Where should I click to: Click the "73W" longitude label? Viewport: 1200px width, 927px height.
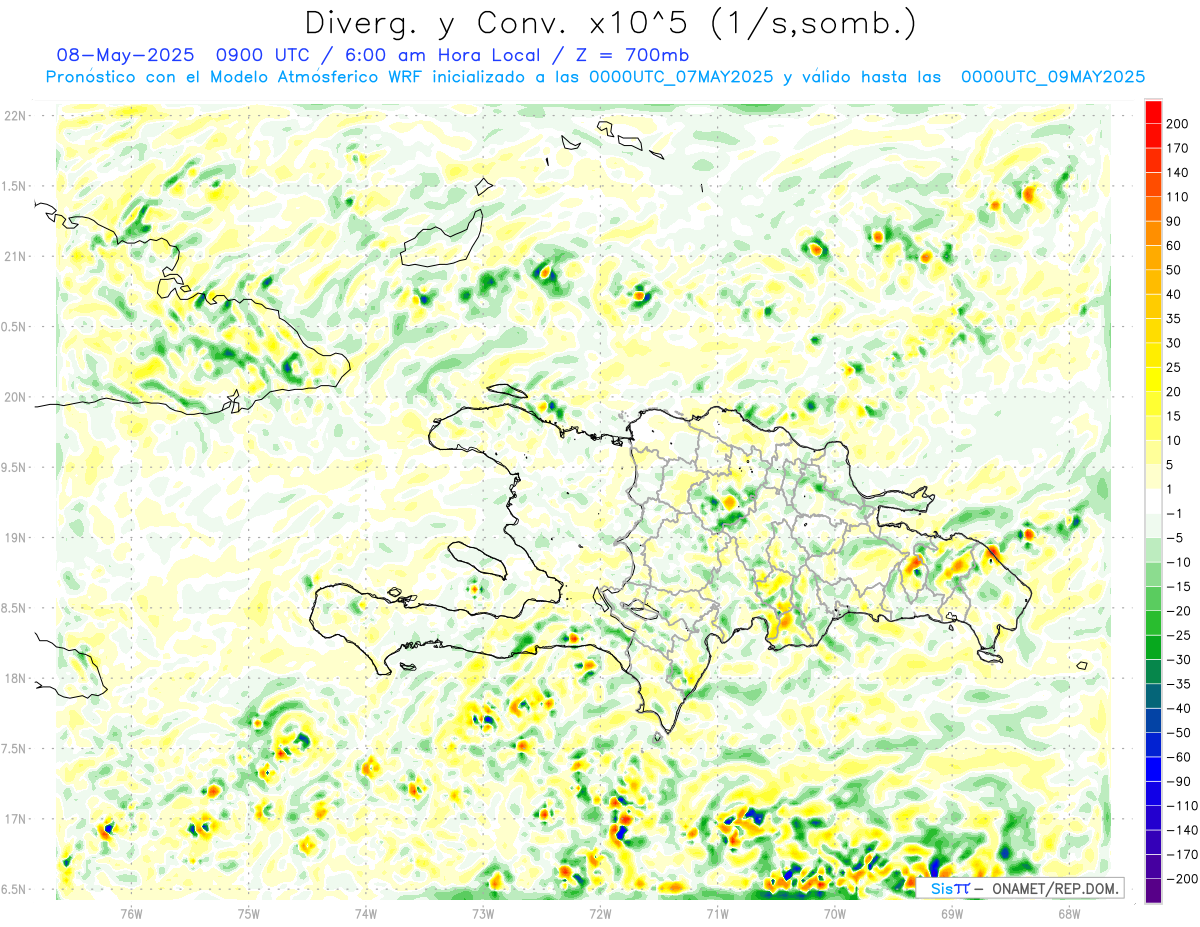point(483,913)
